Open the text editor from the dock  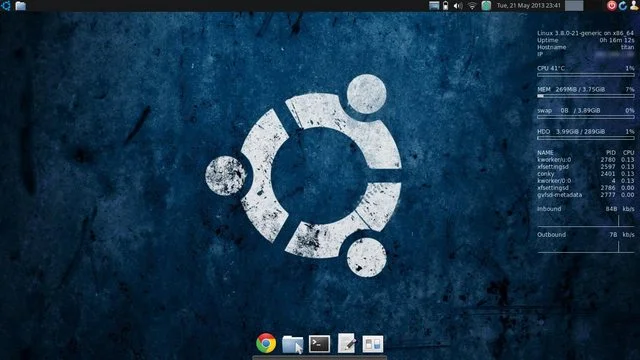click(346, 343)
